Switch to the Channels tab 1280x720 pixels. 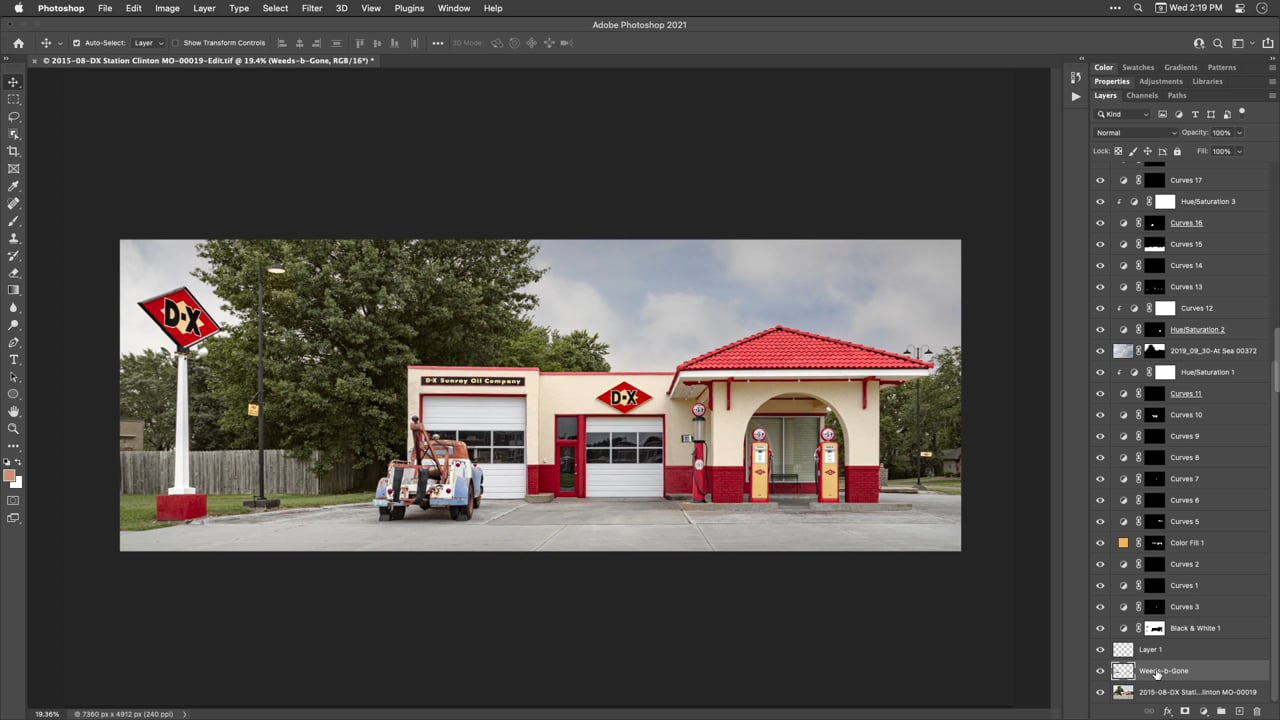[1142, 96]
